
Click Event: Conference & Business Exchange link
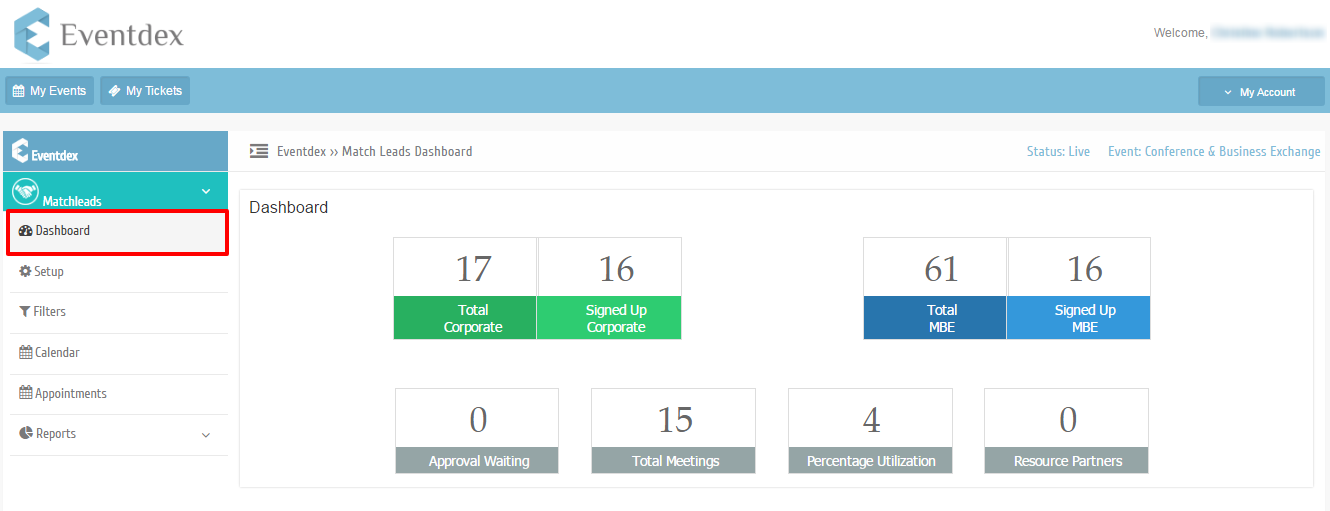click(x=1214, y=152)
